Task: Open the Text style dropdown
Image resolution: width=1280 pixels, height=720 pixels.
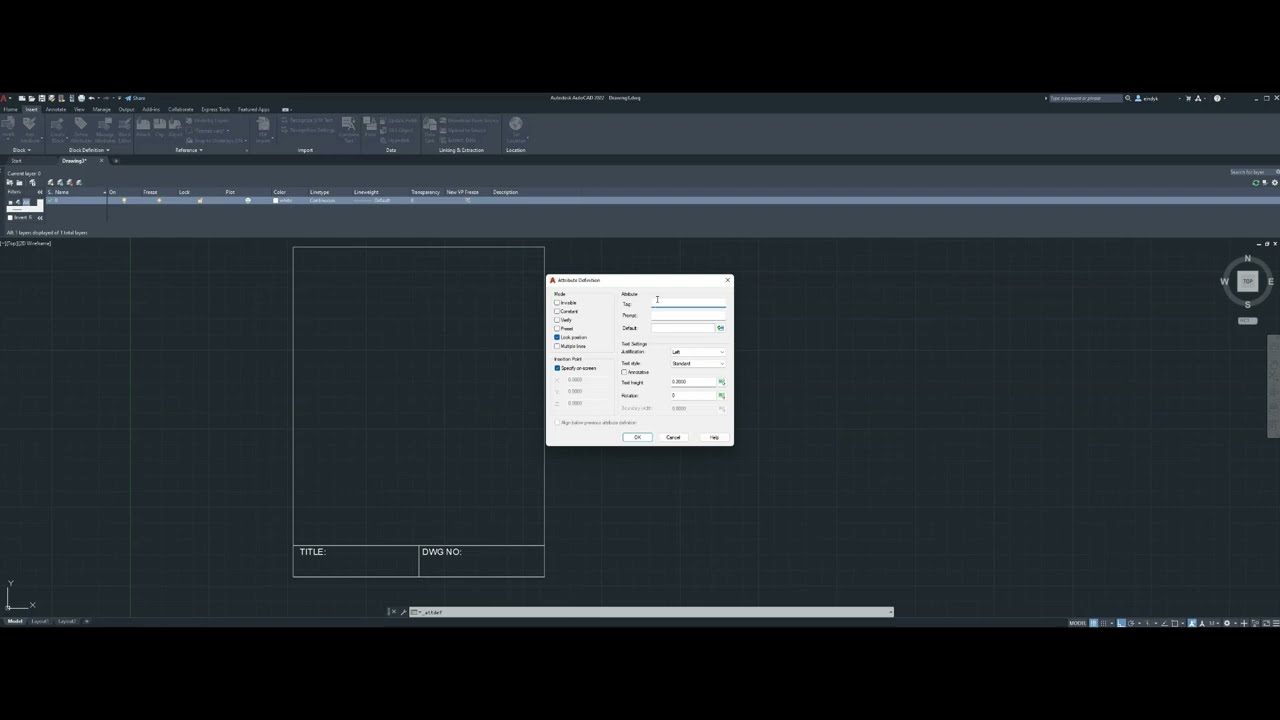Action: [x=698, y=363]
